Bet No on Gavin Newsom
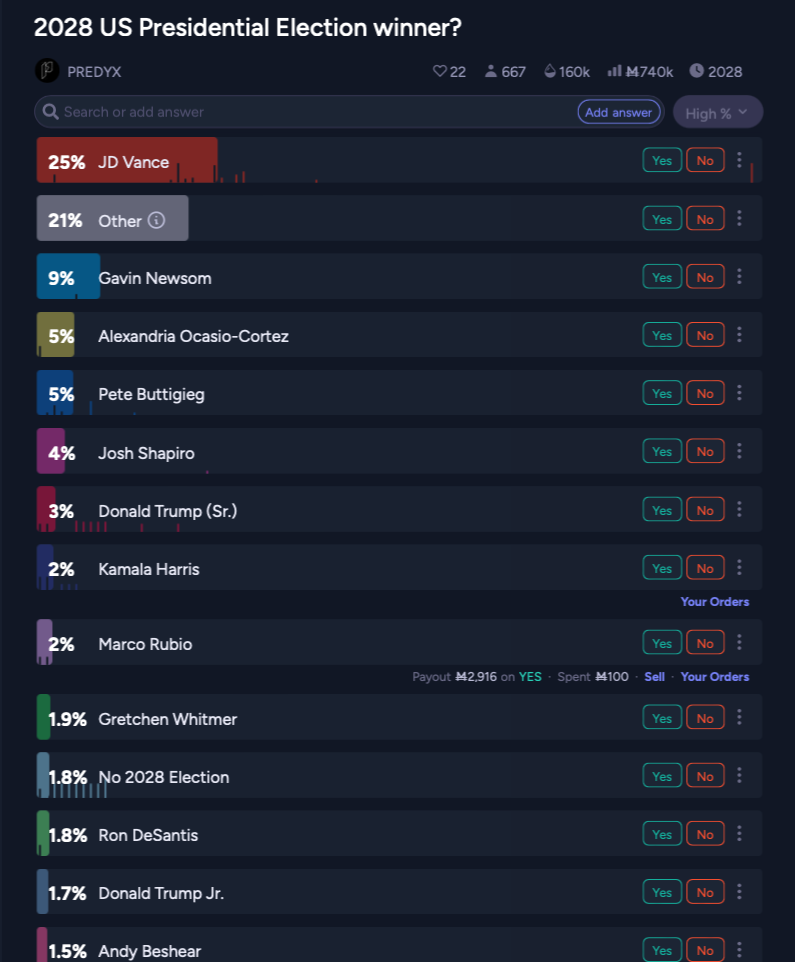This screenshot has width=795, height=962. pos(705,277)
